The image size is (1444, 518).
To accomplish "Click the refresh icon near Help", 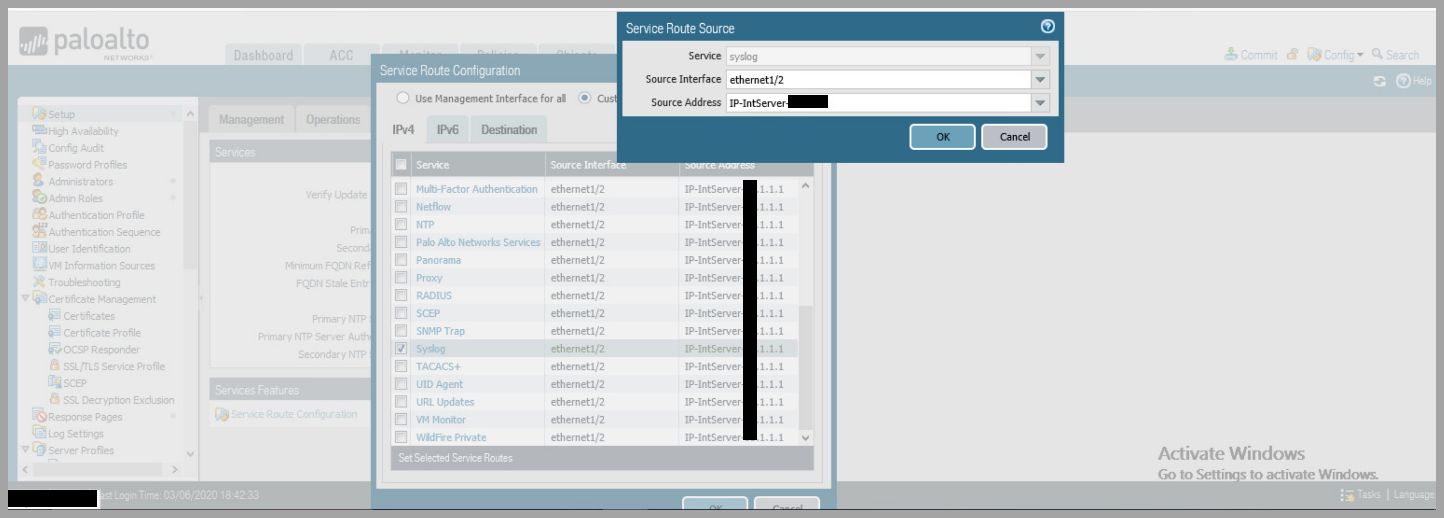I will (1380, 81).
